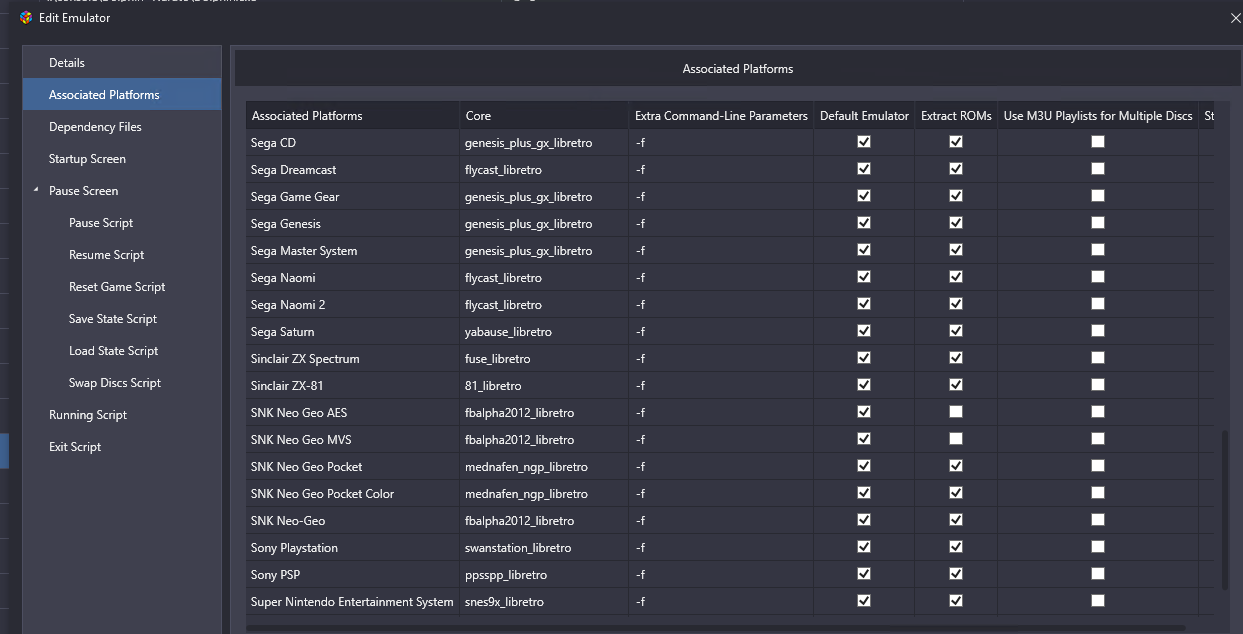
Task: Uncheck Extract ROMs for Sinclair ZX-81
Action: tap(956, 385)
